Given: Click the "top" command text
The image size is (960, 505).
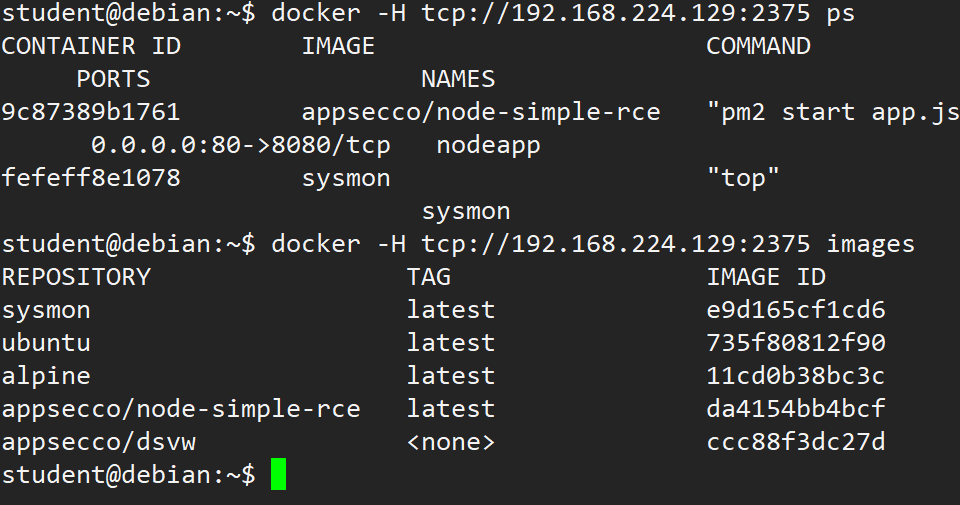Looking at the screenshot, I should pos(743,178).
